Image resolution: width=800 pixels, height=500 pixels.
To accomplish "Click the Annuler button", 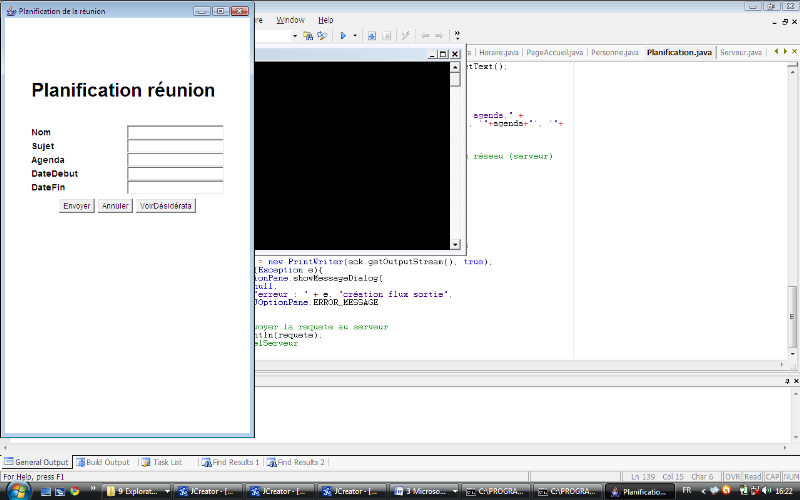I will click(x=115, y=206).
